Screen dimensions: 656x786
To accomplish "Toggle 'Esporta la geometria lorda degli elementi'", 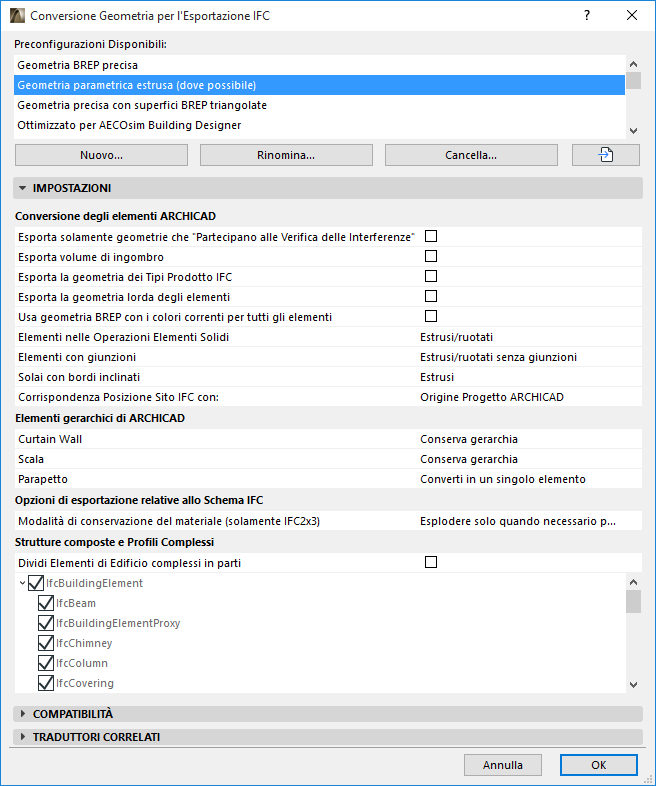I will tap(431, 297).
